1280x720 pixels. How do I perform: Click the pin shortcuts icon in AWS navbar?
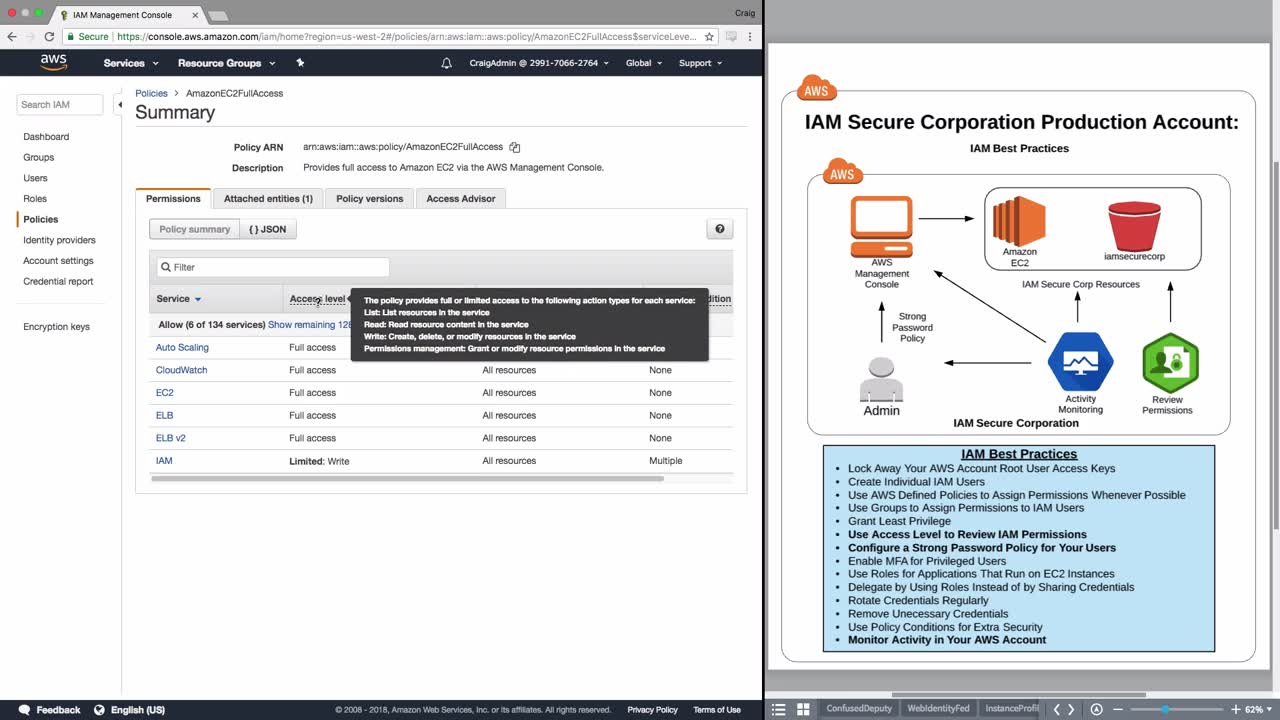pos(300,63)
